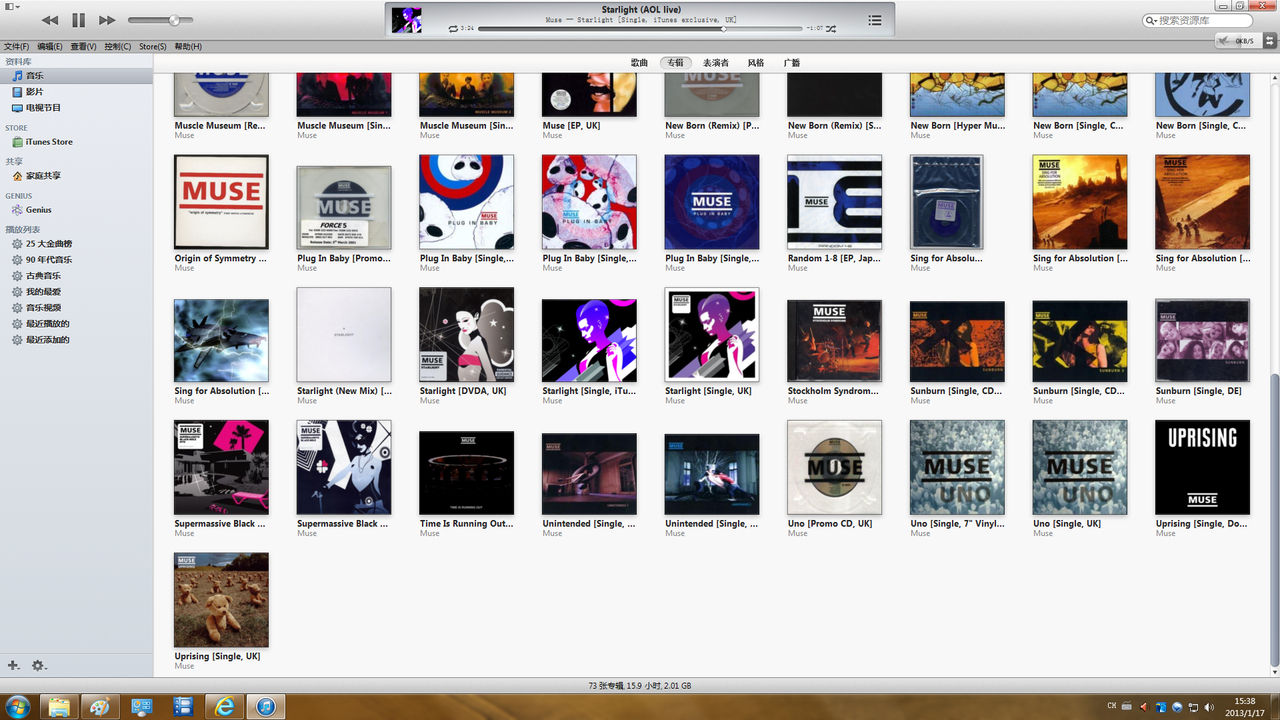Open 影片 in the library sidebar
The width and height of the screenshot is (1280, 720).
76,92
